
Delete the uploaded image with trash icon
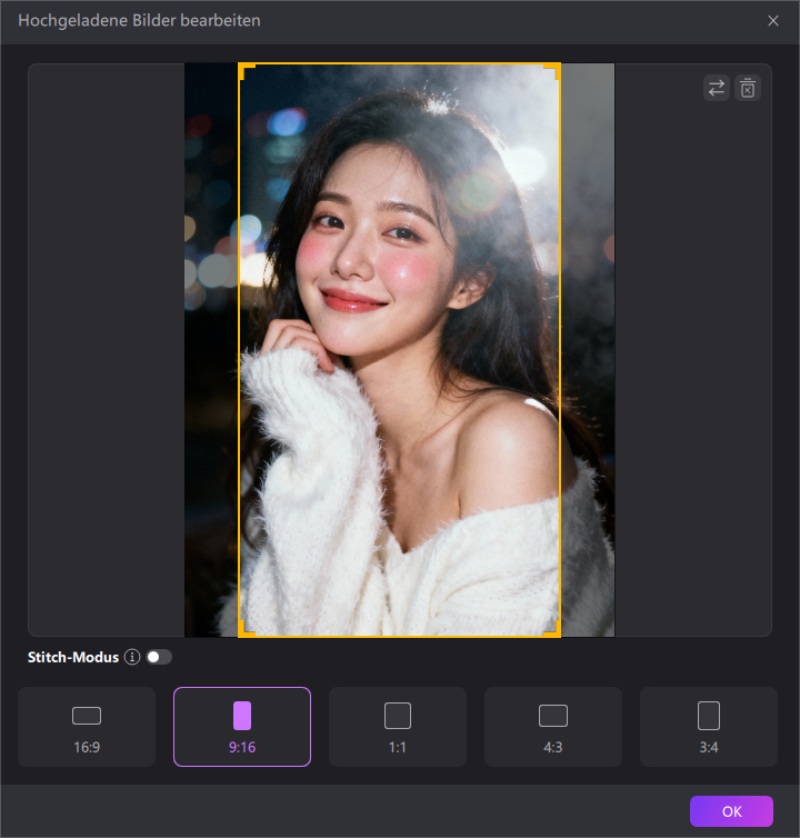coord(747,89)
